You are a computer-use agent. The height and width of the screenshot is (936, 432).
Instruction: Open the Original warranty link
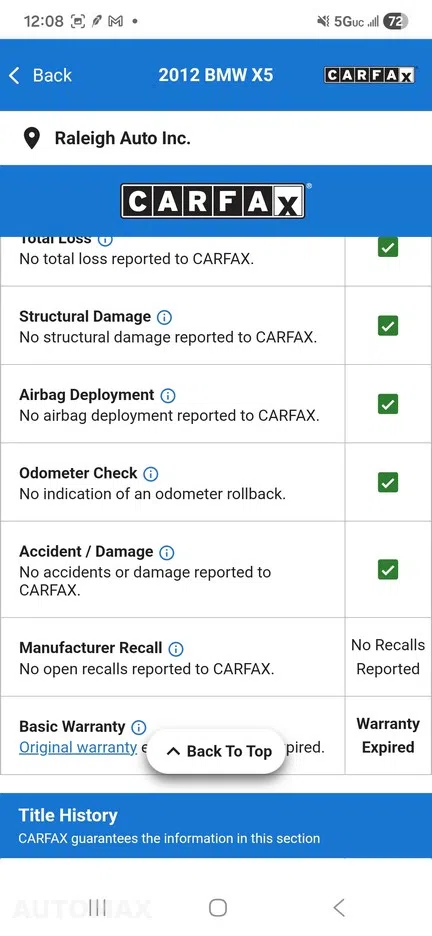click(x=78, y=747)
